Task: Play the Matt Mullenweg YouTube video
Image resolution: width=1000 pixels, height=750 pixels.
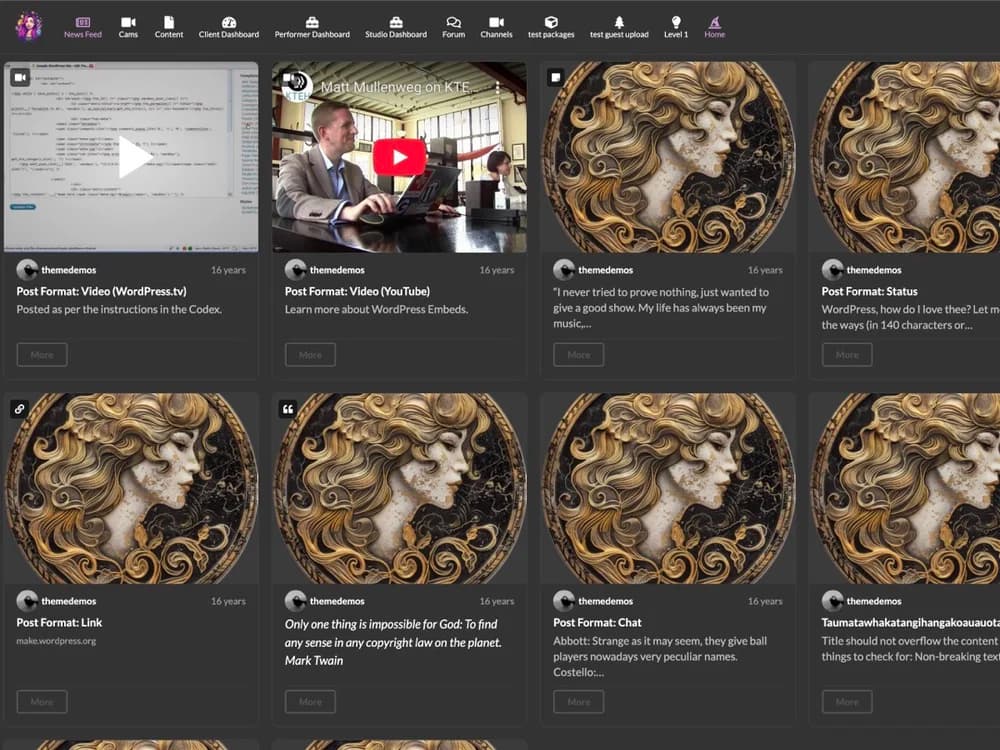Action: coord(399,157)
